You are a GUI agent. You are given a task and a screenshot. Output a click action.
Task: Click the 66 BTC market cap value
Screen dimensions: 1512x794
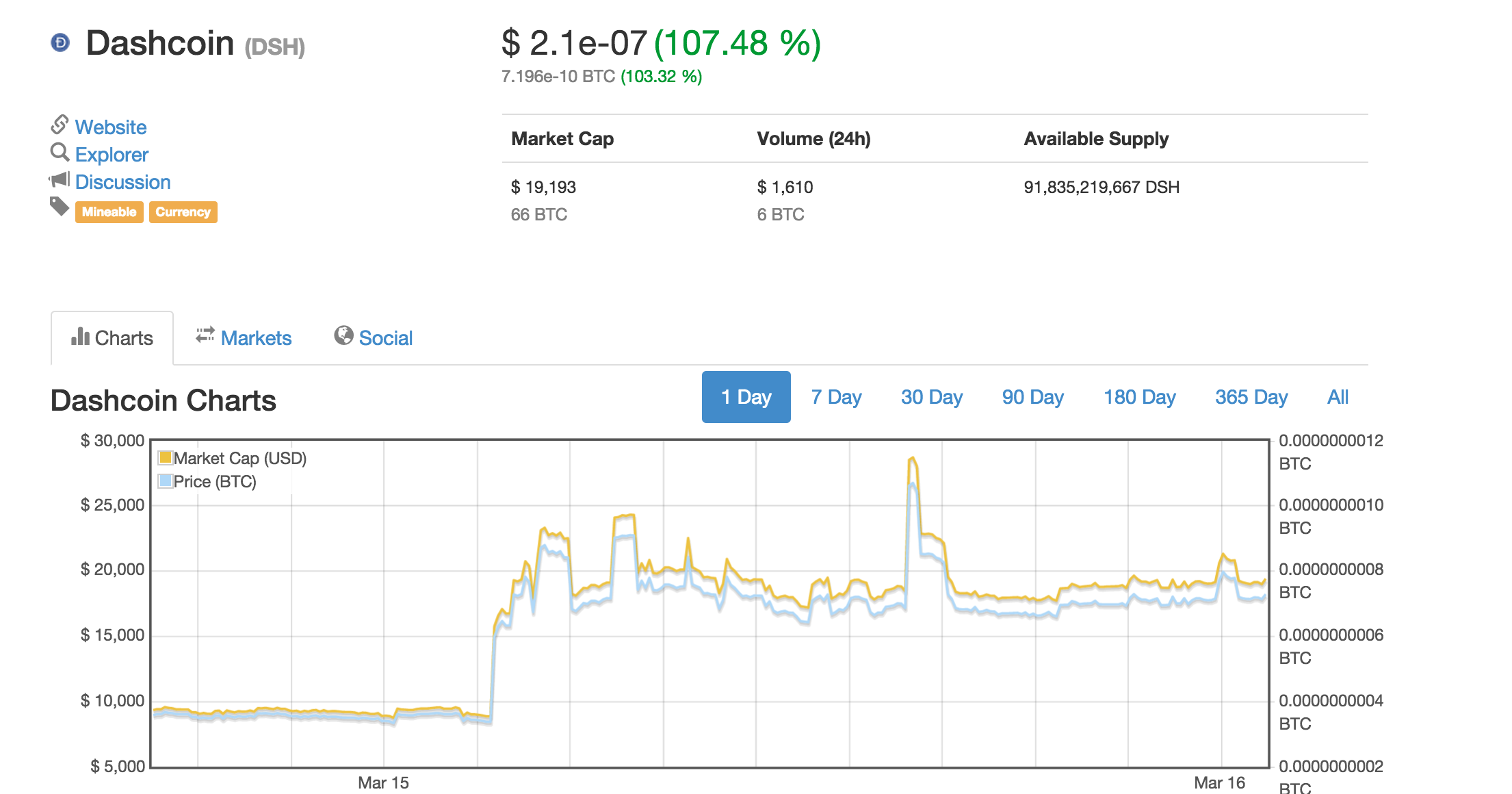pyautogui.click(x=539, y=214)
